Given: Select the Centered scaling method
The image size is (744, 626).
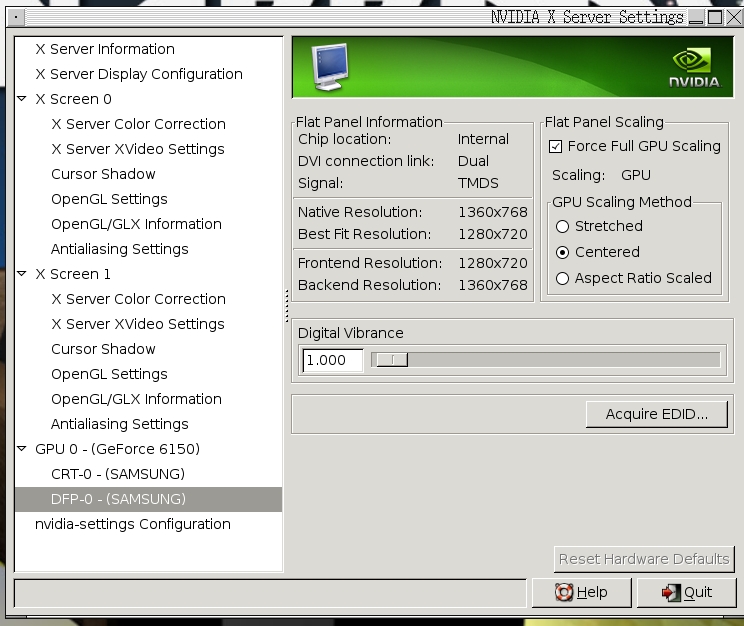Looking at the screenshot, I should click(x=563, y=252).
